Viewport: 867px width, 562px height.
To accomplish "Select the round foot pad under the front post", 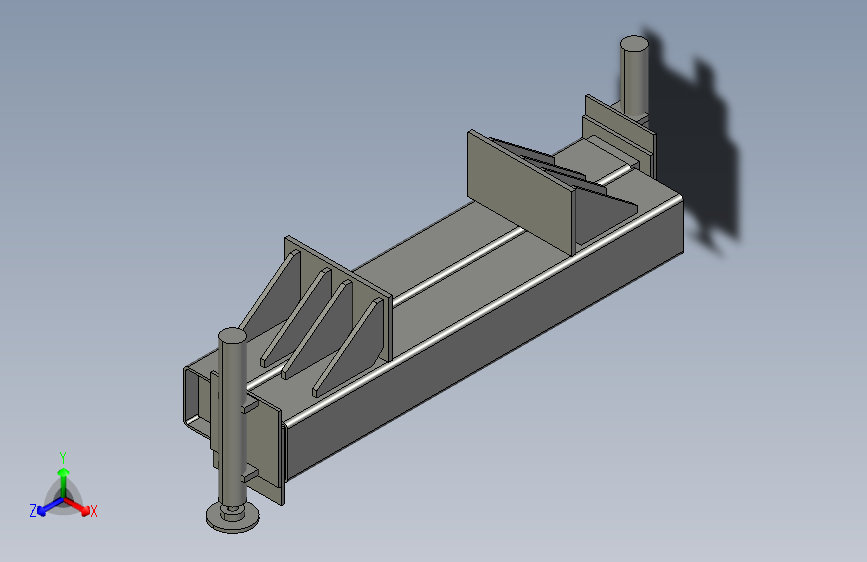I will (x=232, y=517).
